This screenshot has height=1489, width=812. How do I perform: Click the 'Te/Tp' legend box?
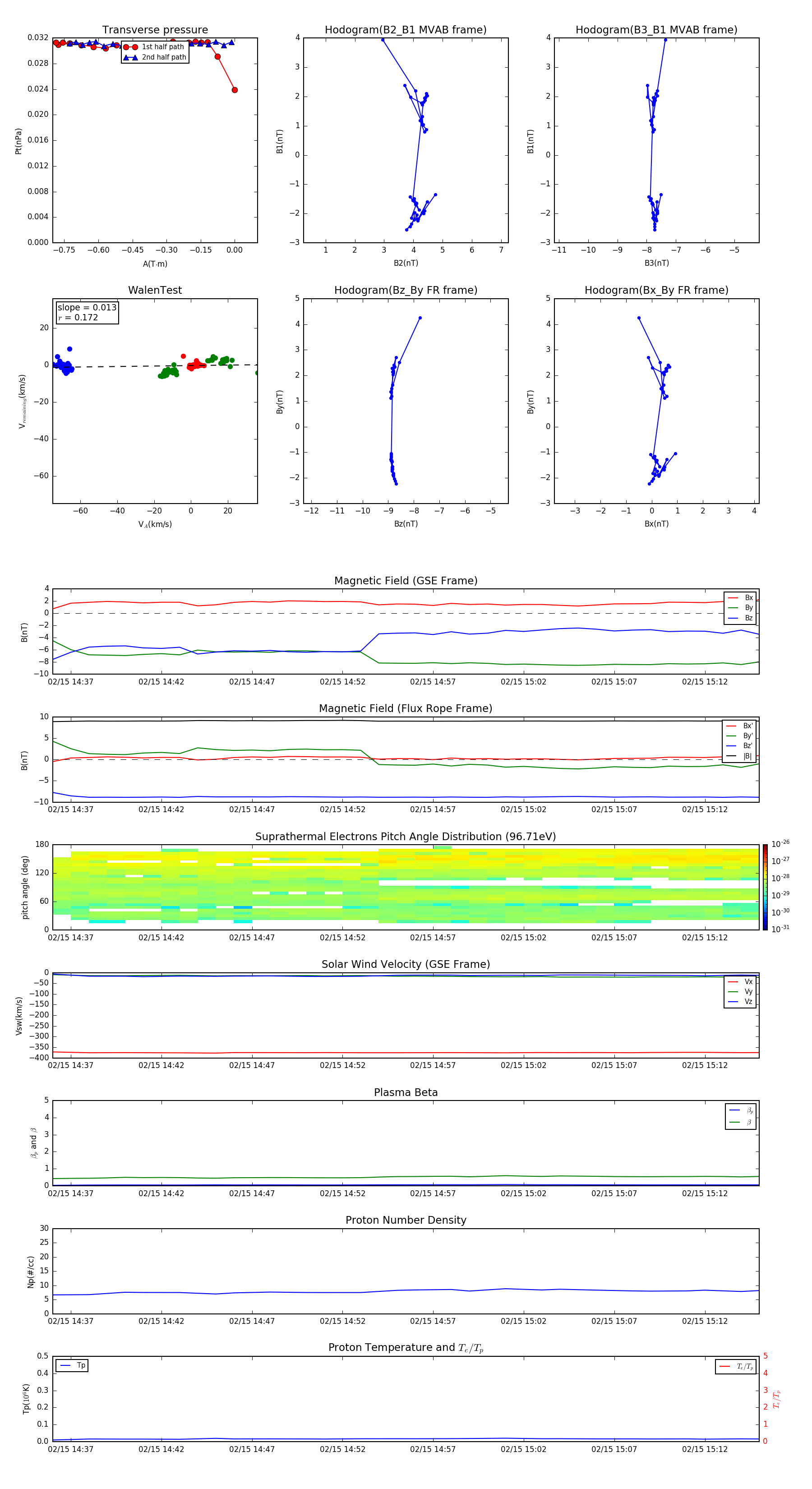[736, 1366]
